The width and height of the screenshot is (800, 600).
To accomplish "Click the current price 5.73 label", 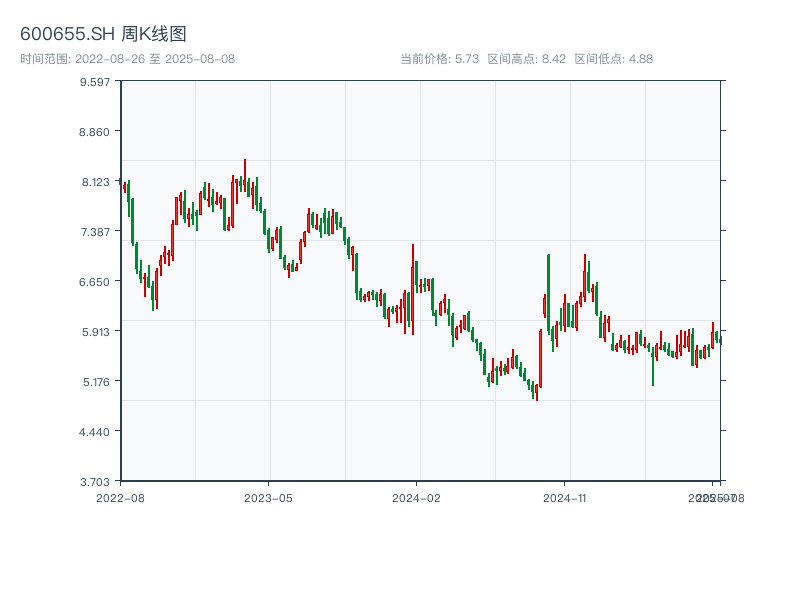I will point(440,59).
